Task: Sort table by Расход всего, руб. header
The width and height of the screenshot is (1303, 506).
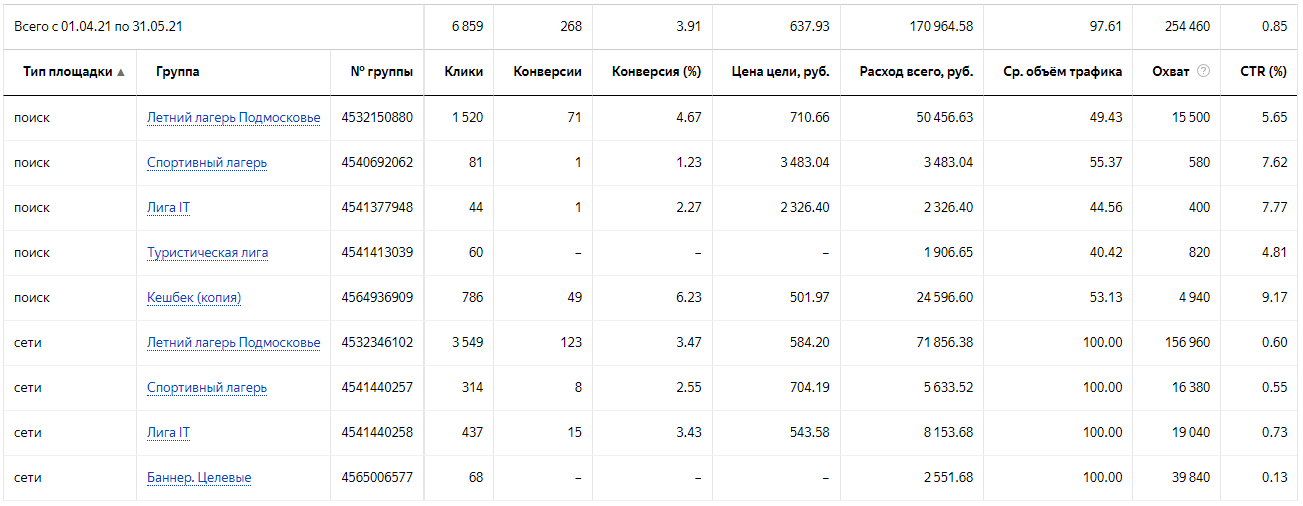Action: 916,72
